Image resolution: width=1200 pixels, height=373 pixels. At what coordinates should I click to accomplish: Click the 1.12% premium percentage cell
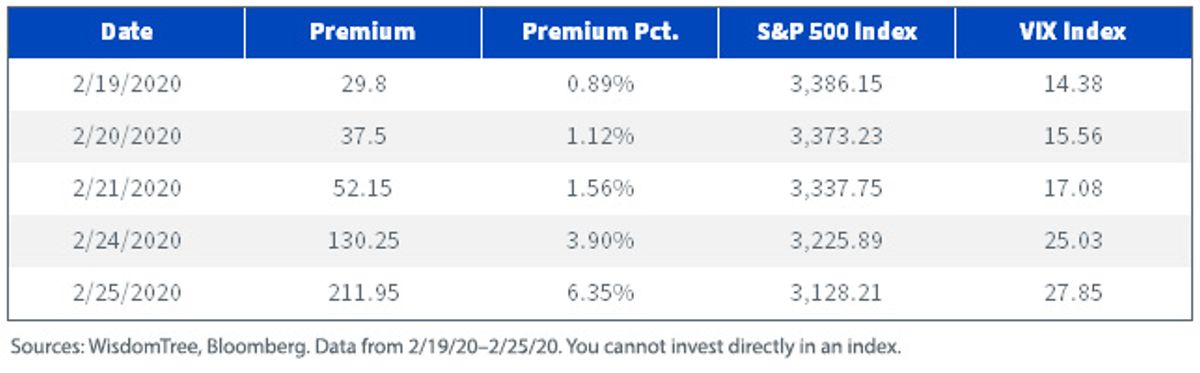point(600,137)
